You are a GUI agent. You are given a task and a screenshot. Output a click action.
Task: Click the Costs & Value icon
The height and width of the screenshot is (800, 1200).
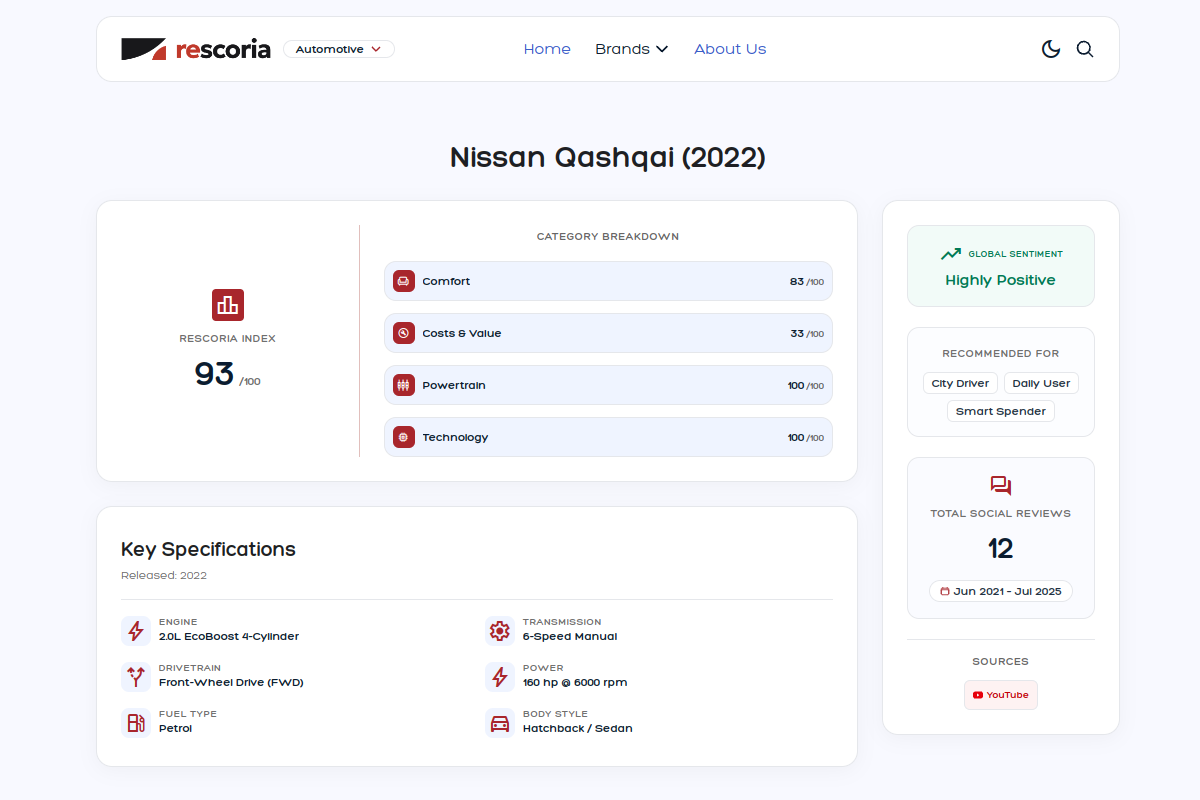click(404, 333)
